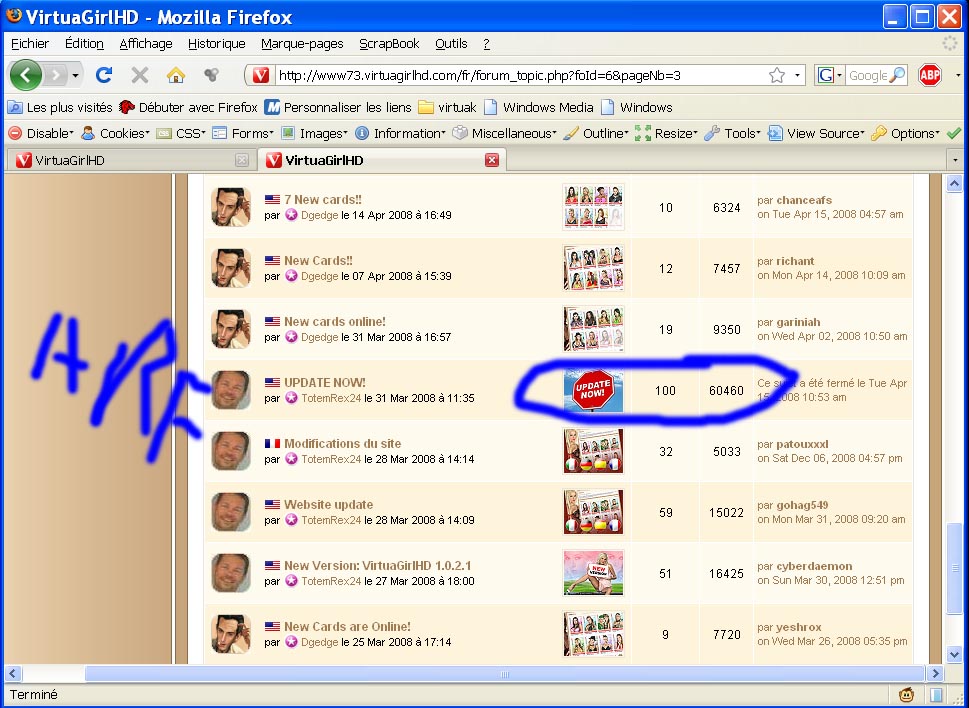Close the active VirtuaGirlHD tab
The height and width of the screenshot is (708, 969).
[x=491, y=160]
